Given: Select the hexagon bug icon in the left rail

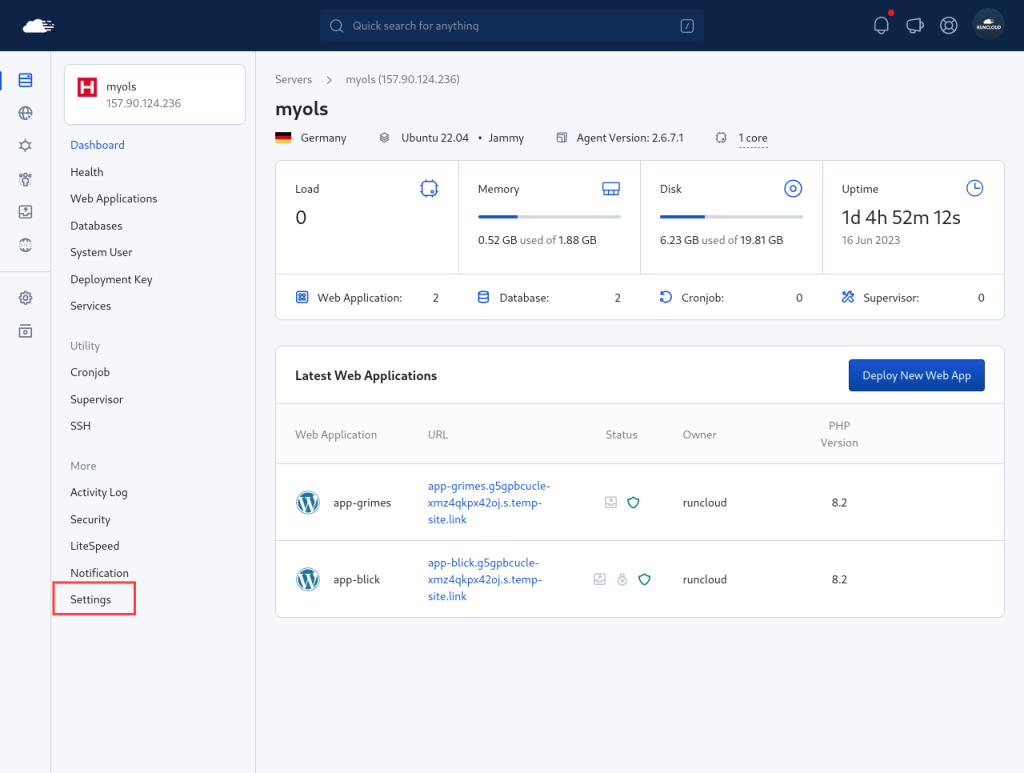Looking at the screenshot, I should [25, 146].
